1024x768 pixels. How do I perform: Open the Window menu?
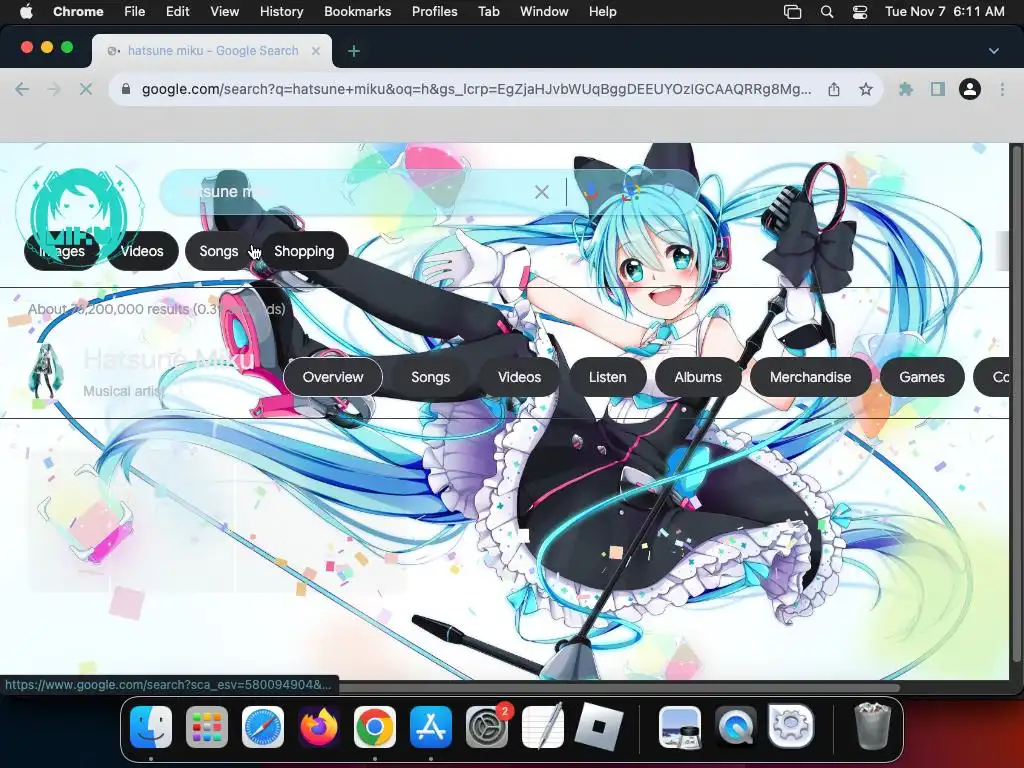click(544, 12)
